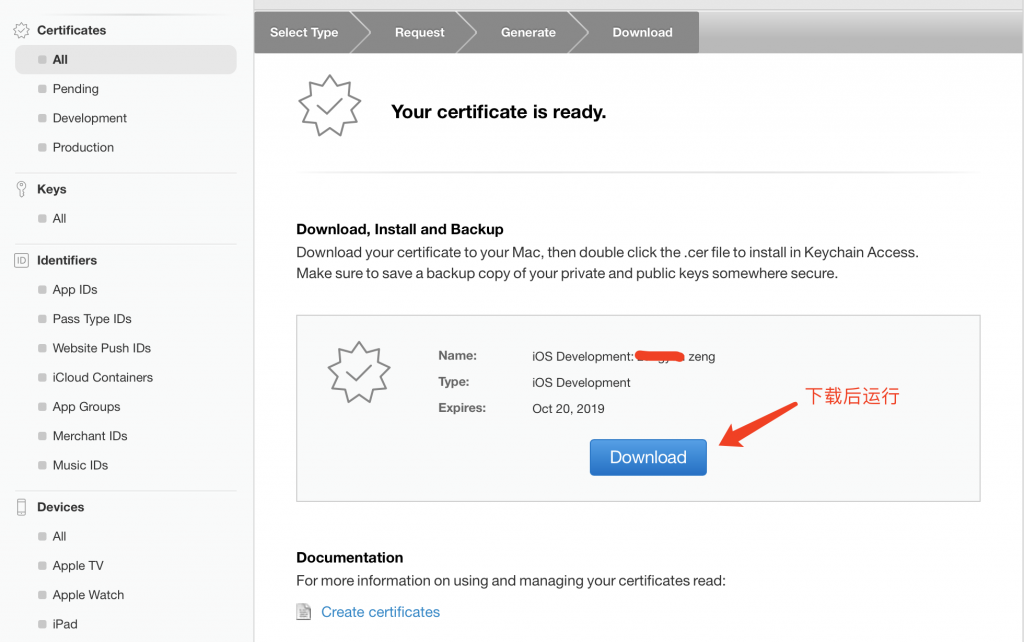Show Pending certificates
1024x642 pixels.
75,89
